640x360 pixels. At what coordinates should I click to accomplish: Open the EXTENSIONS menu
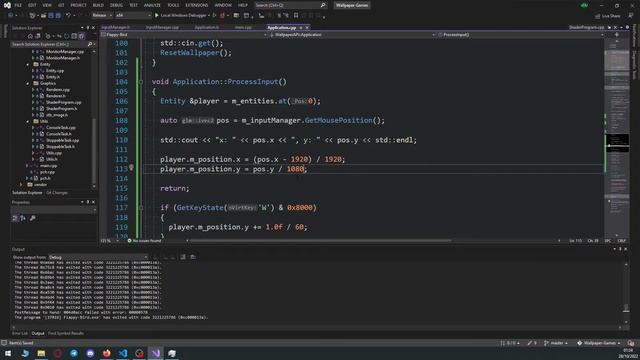(197, 5)
